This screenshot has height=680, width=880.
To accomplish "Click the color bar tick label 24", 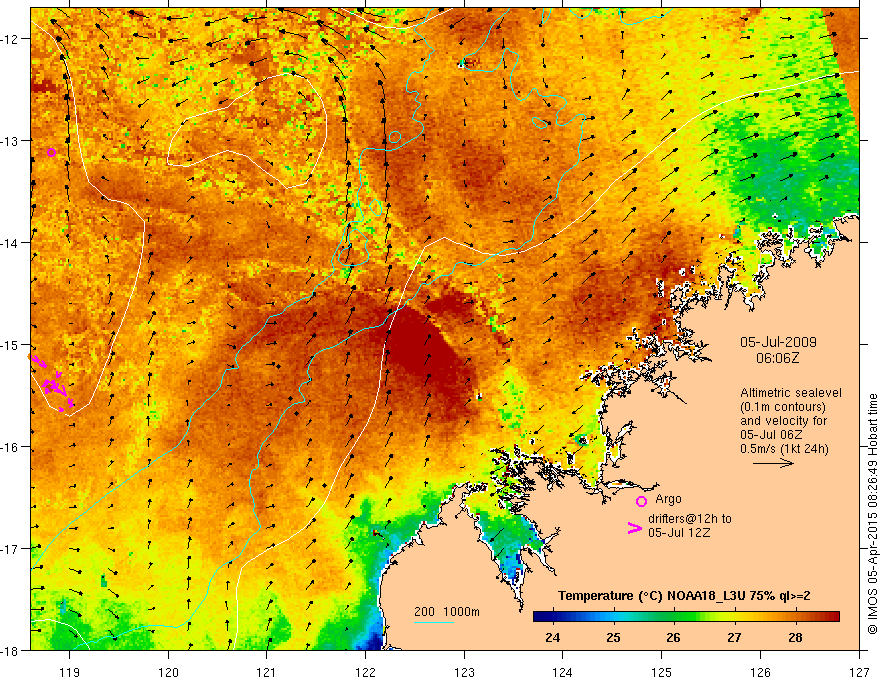I will coord(552,637).
